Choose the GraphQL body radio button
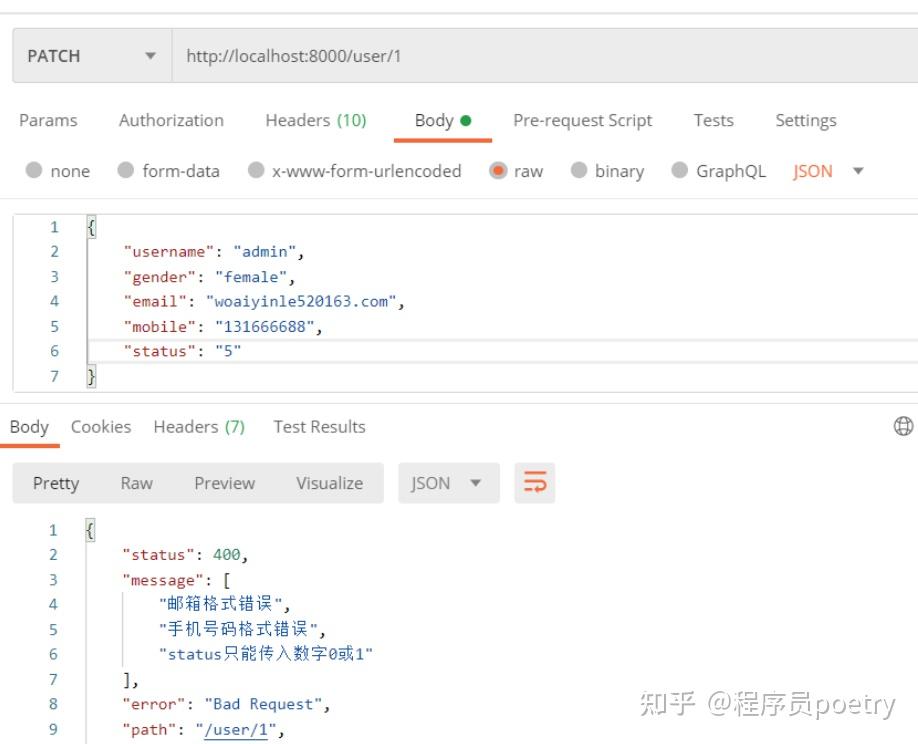This screenshot has height=744, width=918. (679, 170)
